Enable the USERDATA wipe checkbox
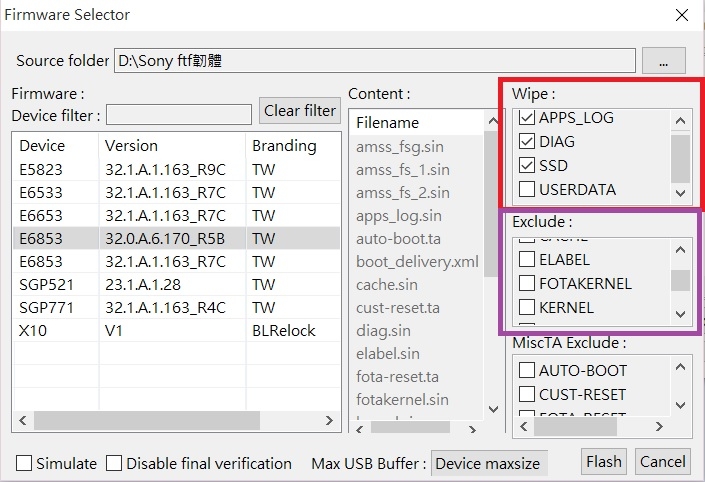 pos(527,189)
